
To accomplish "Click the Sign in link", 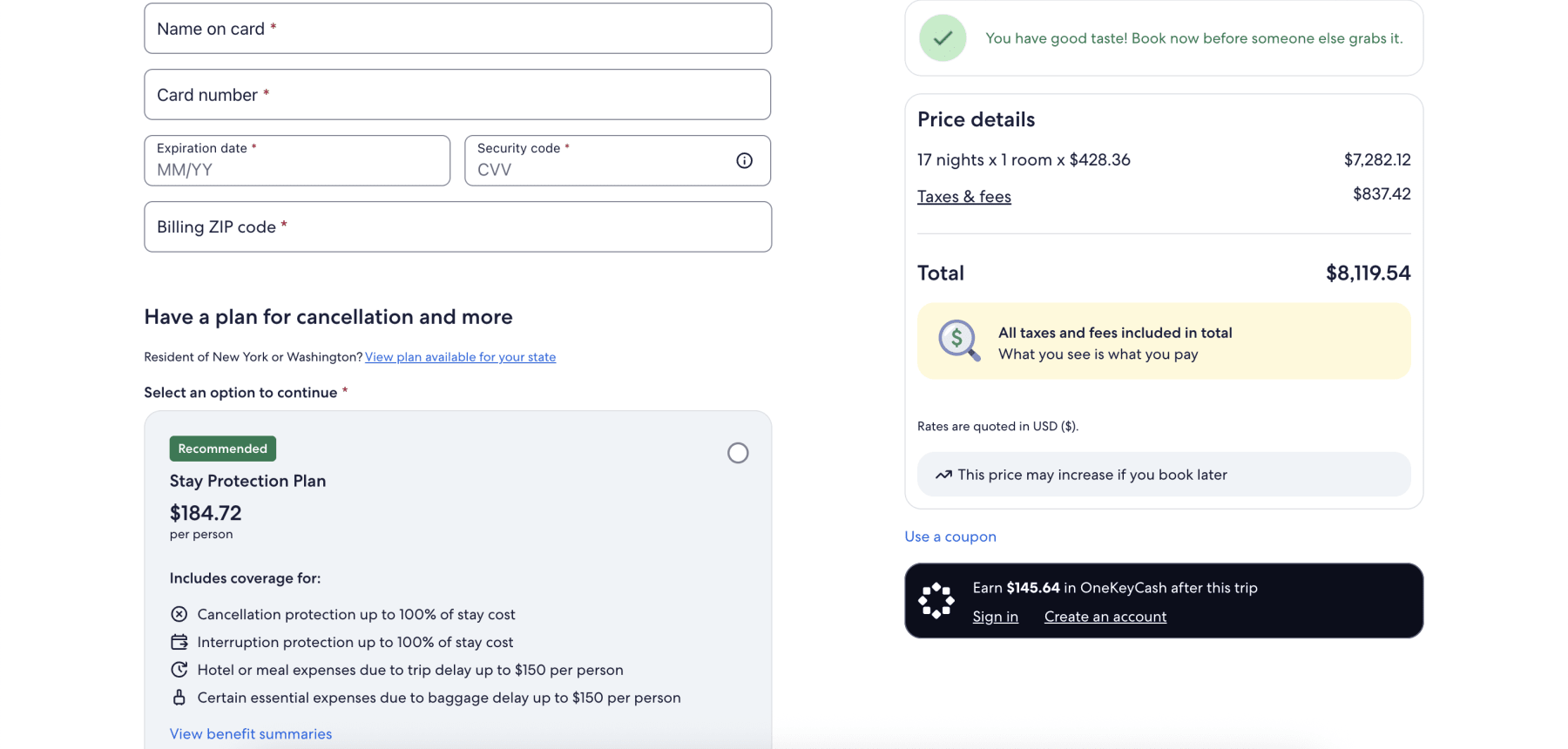I will click(x=995, y=617).
